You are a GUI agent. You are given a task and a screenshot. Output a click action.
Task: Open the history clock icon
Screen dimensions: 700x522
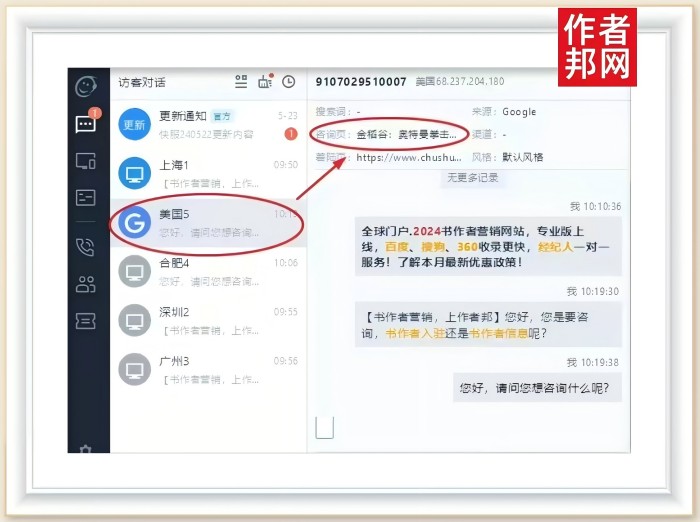(x=289, y=82)
